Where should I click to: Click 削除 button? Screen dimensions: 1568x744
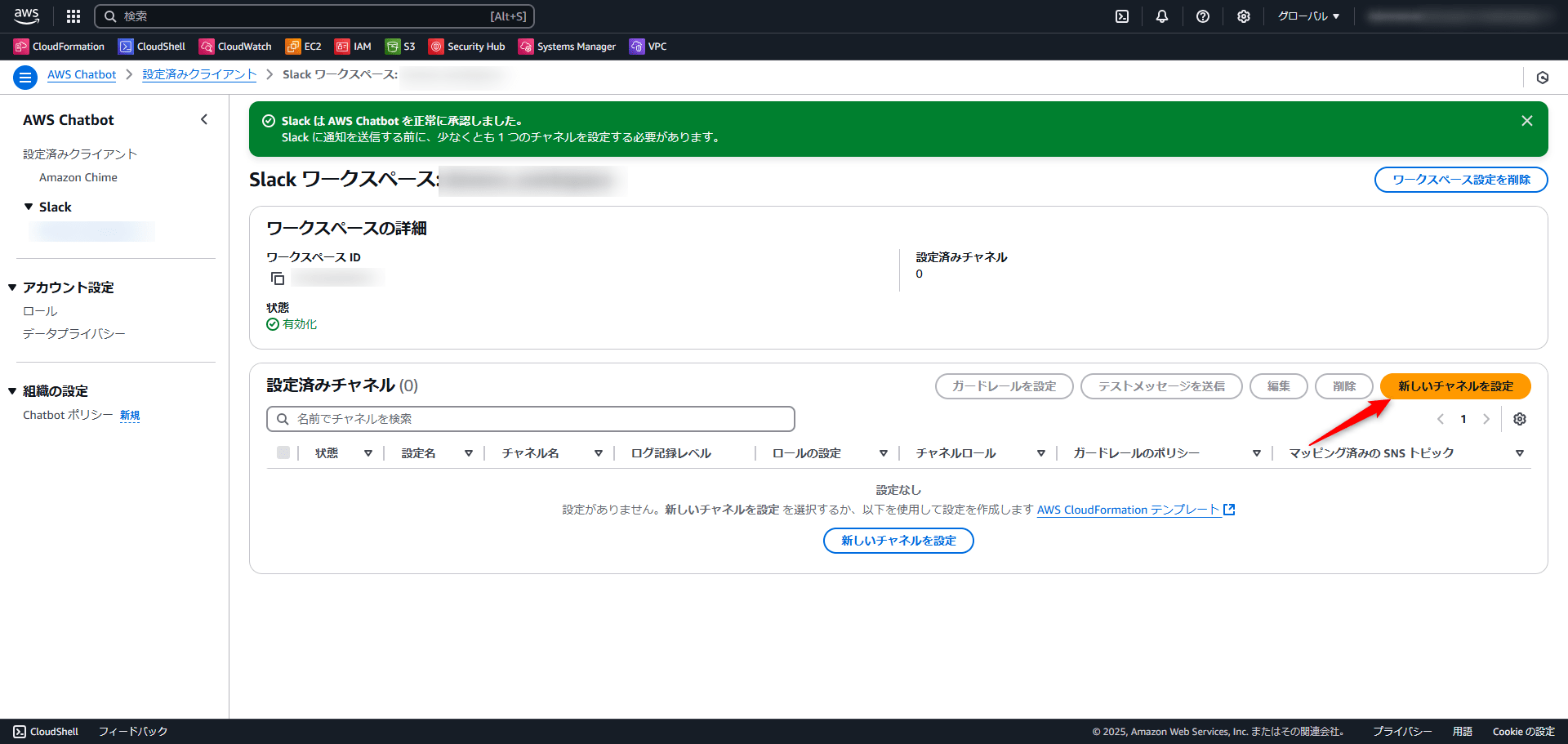(1344, 386)
